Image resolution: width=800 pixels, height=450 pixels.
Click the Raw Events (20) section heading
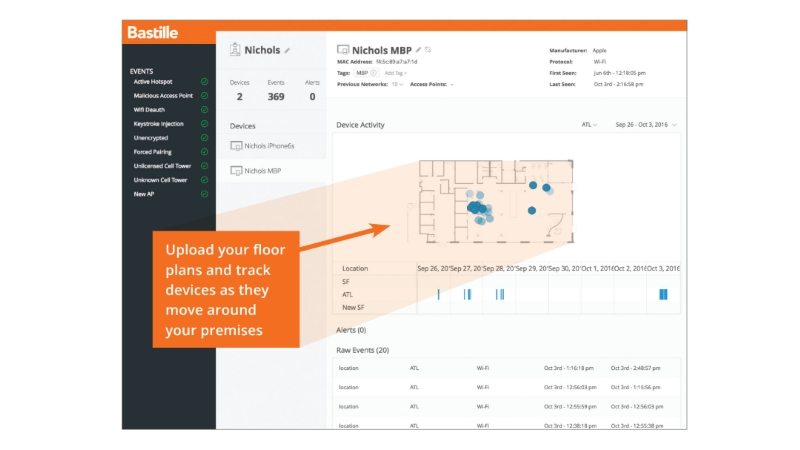coord(363,350)
